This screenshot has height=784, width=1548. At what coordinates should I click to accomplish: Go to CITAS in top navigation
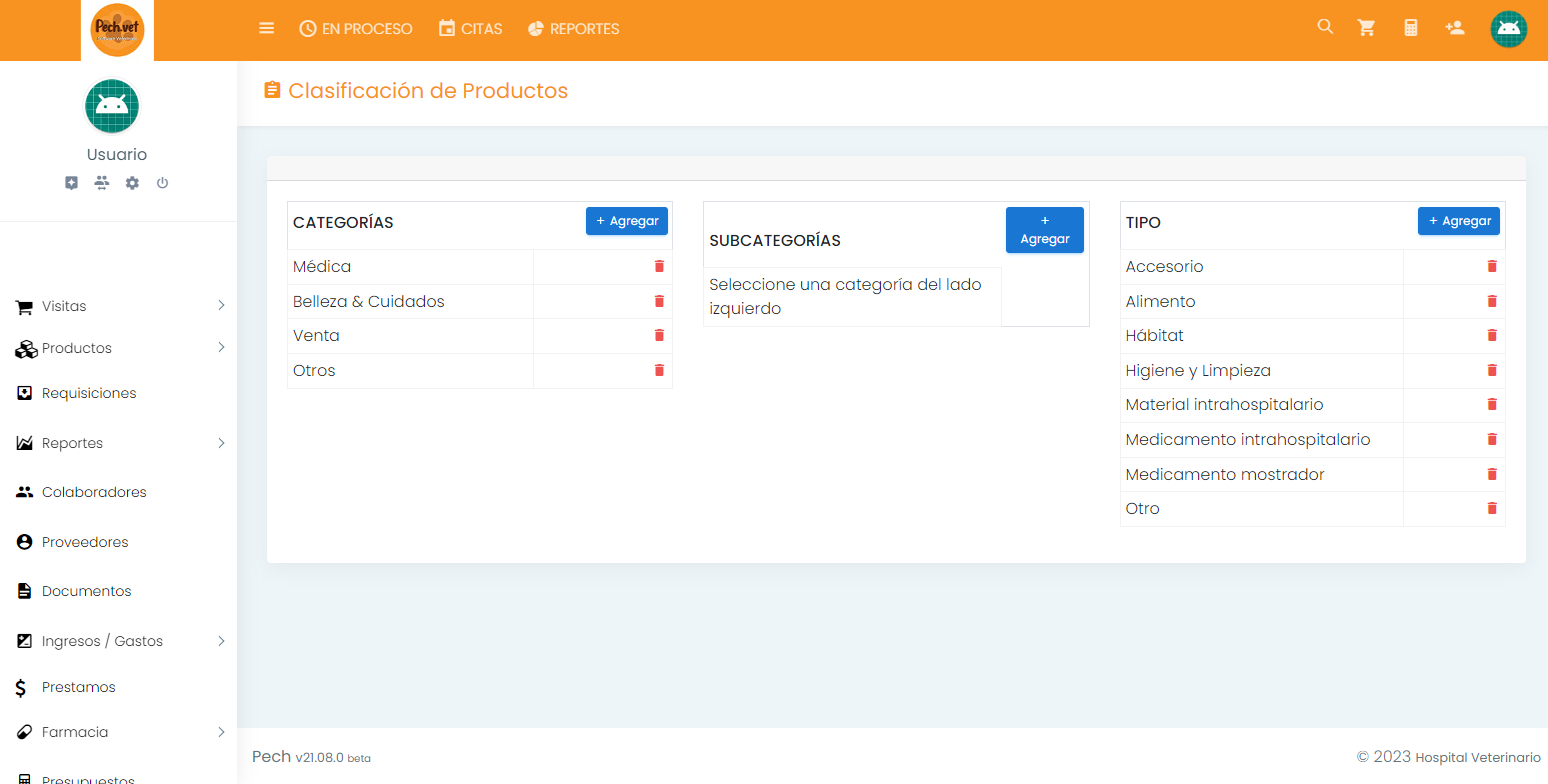(x=470, y=29)
